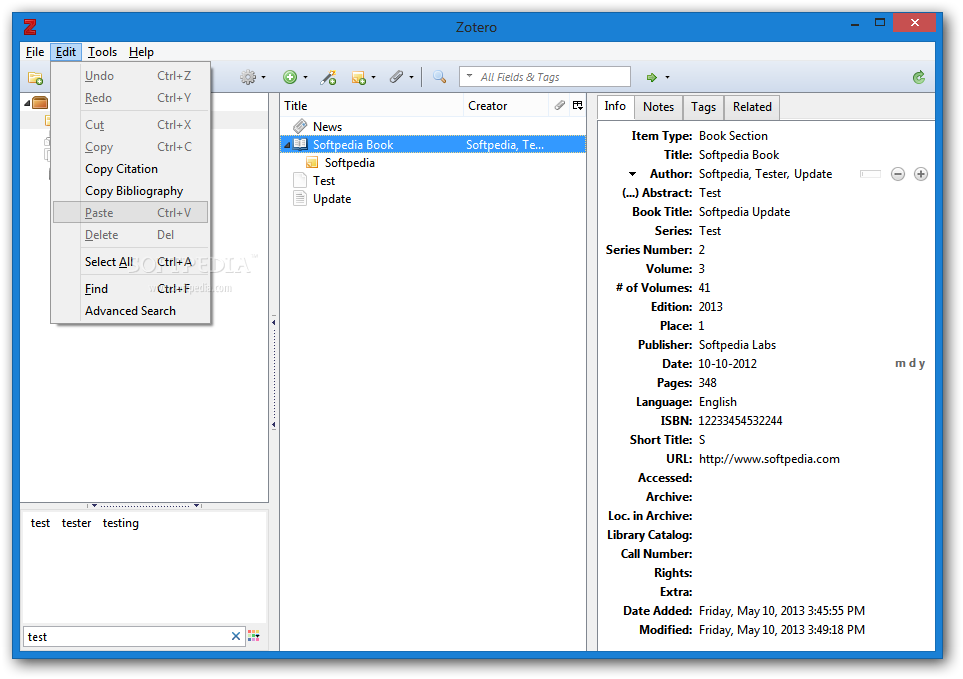
Task: Choose Advanced Search from Edit menu
Action: tap(130, 311)
